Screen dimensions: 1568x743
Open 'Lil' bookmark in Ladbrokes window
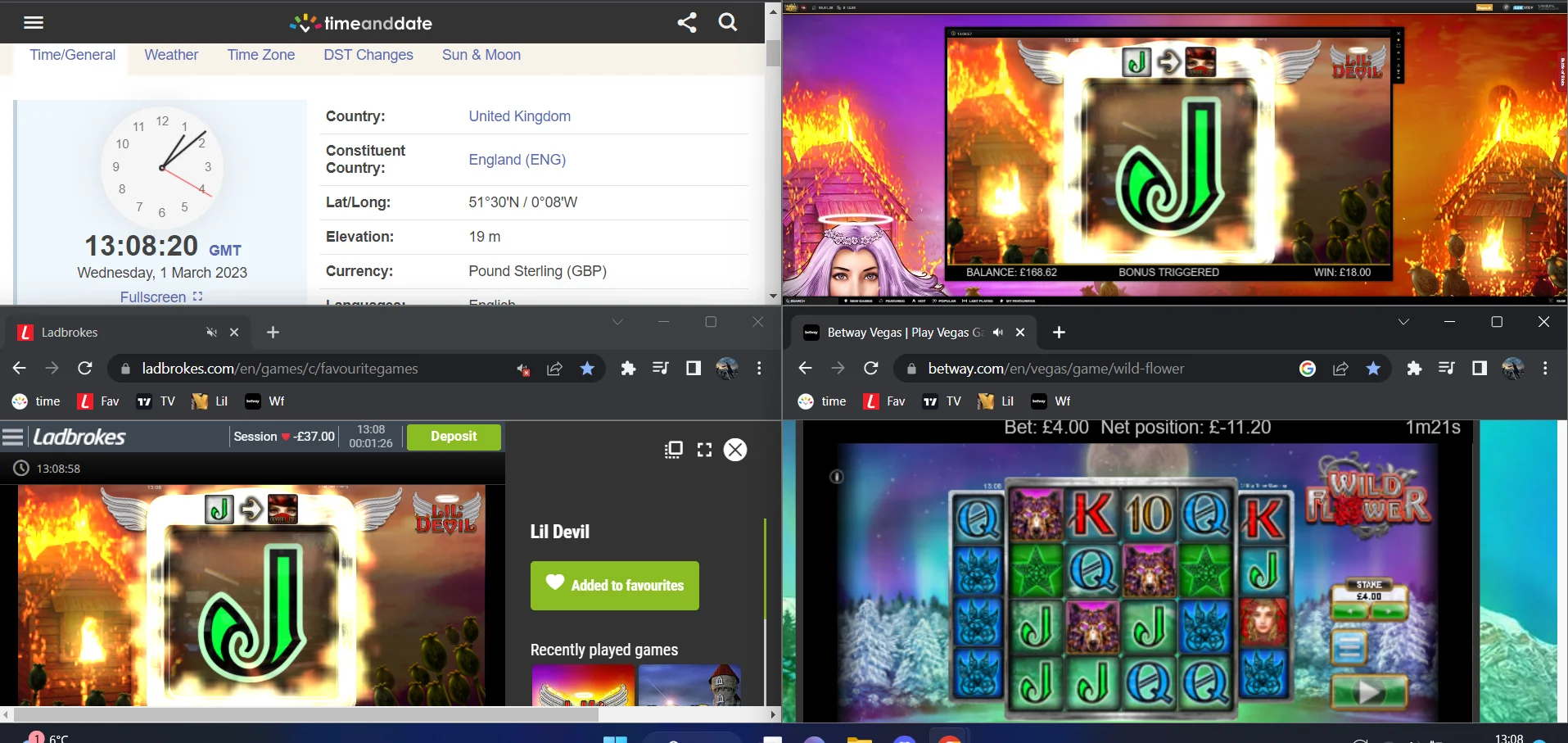[x=210, y=401]
